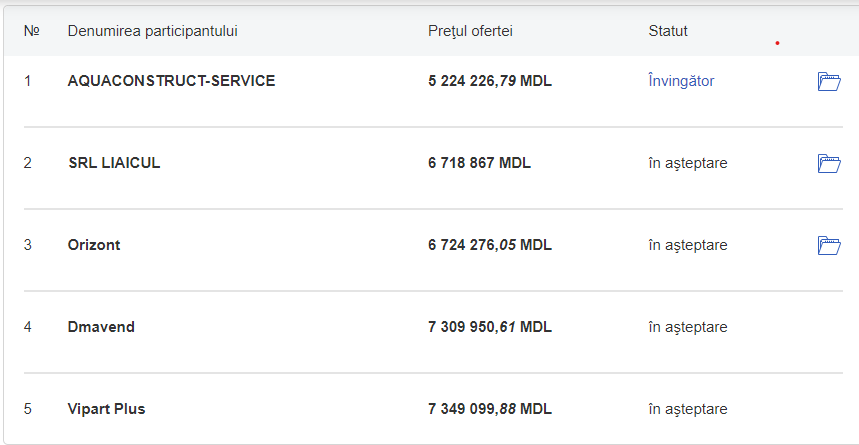Click the în așteptare status for Dmavend
The height and width of the screenshot is (445, 859).
[688, 327]
